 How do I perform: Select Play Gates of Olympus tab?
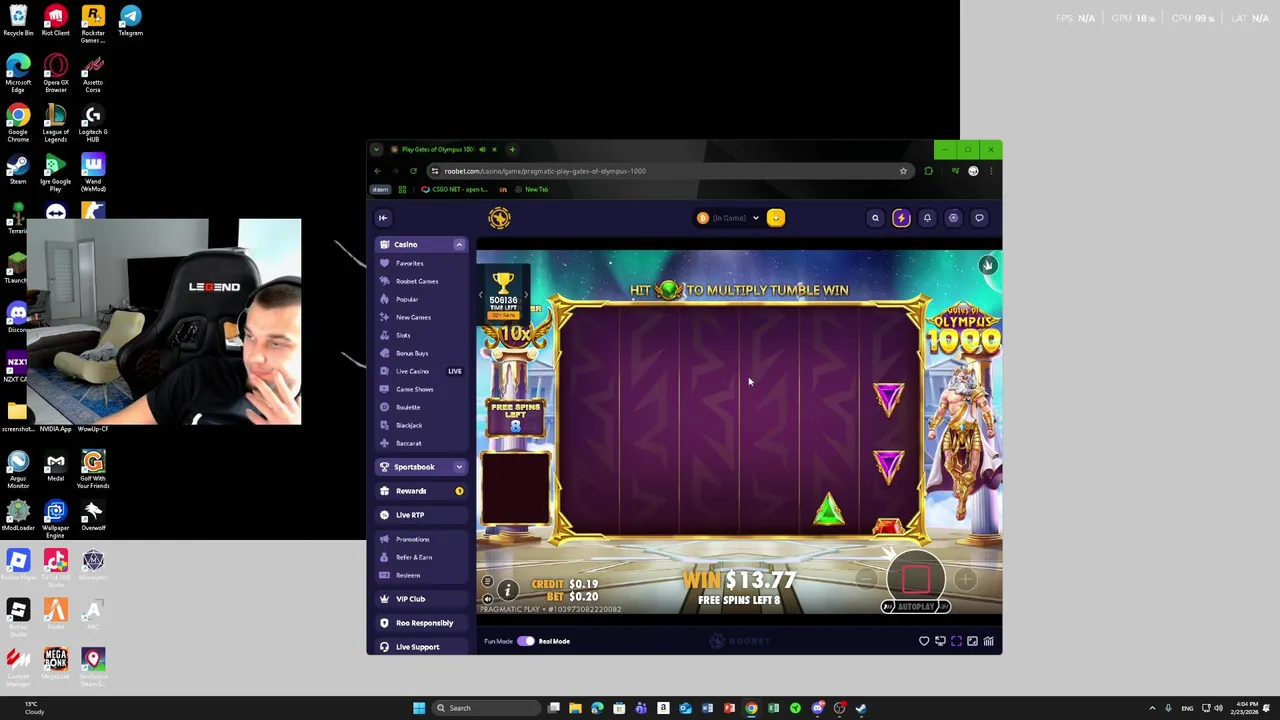pos(438,150)
